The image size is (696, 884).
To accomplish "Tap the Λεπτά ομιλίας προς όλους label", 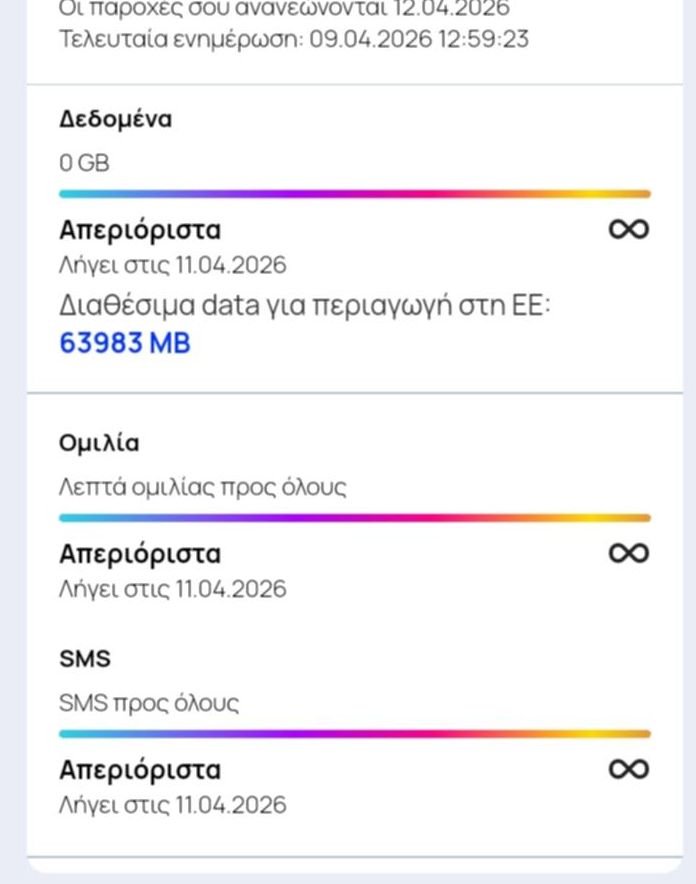I will [x=203, y=488].
